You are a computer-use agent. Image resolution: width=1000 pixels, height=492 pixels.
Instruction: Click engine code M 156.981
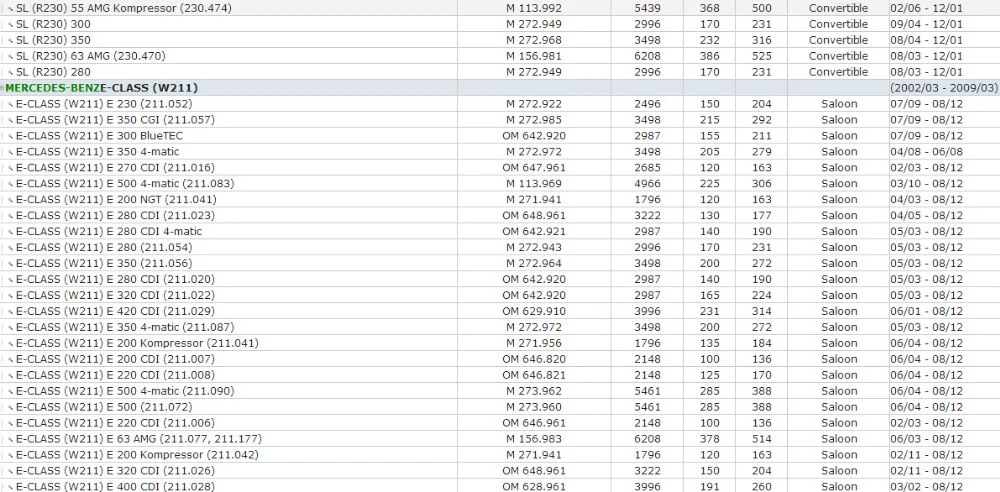click(x=534, y=56)
